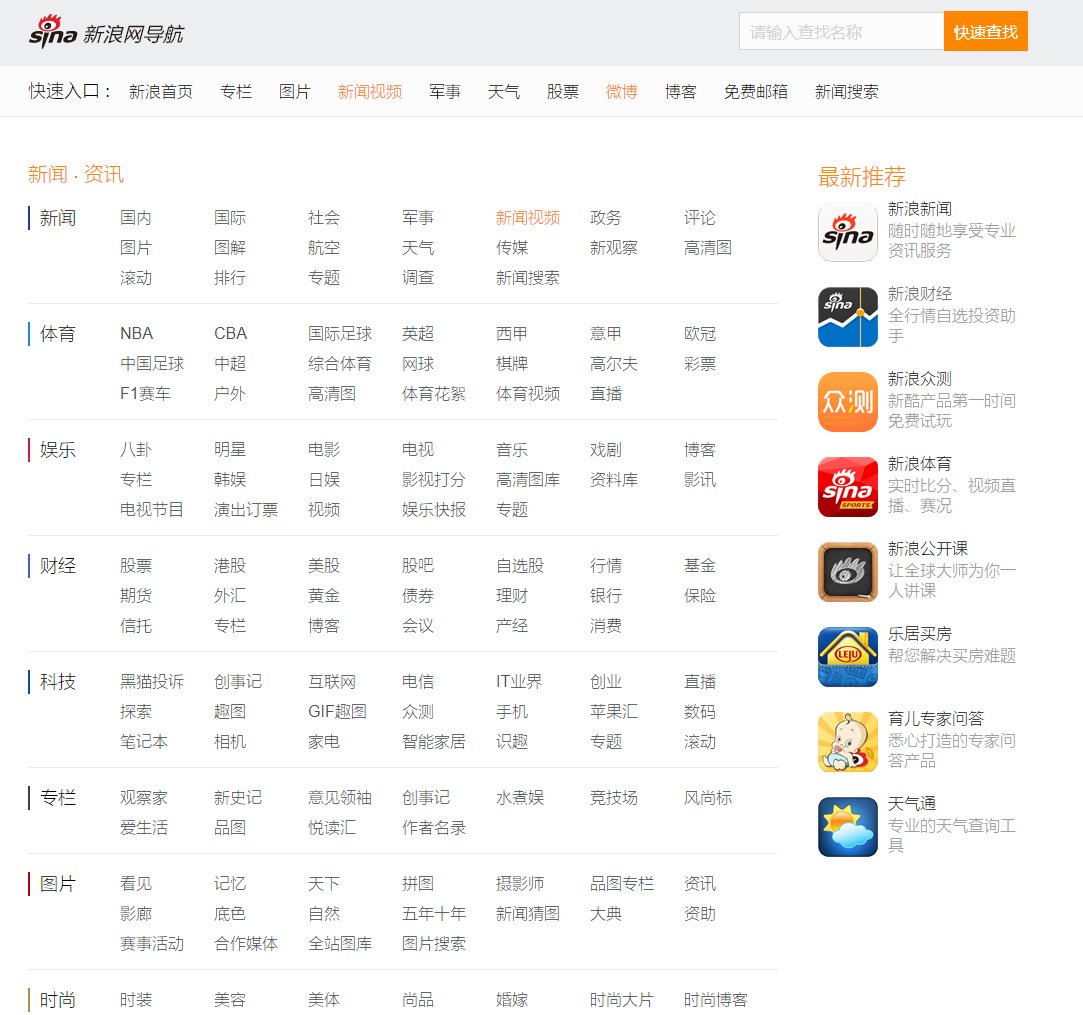Open the 国际足球 link
The image size is (1083, 1015).
click(340, 334)
